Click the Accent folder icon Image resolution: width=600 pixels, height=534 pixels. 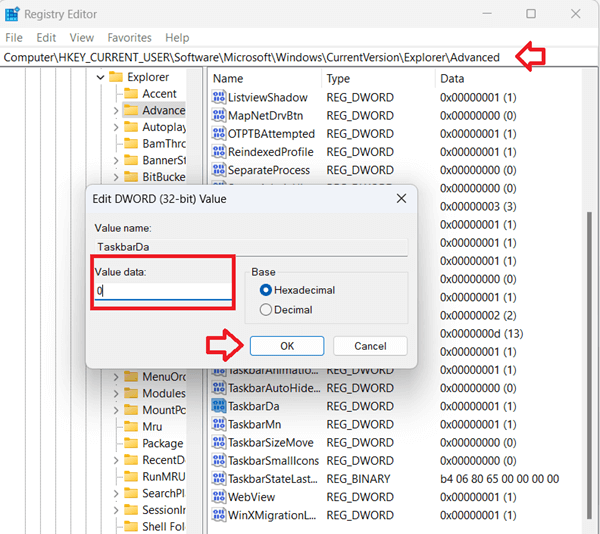pos(131,93)
